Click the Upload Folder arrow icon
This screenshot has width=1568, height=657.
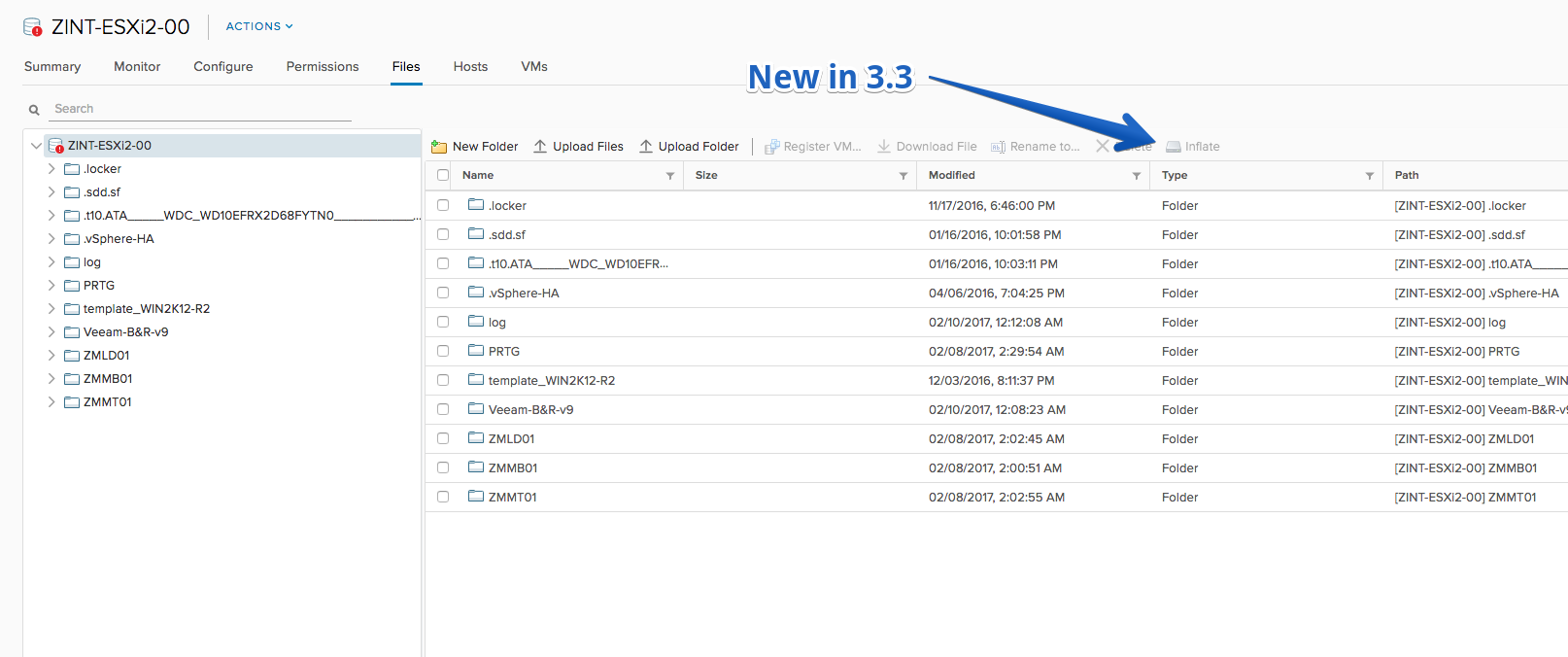pos(646,146)
